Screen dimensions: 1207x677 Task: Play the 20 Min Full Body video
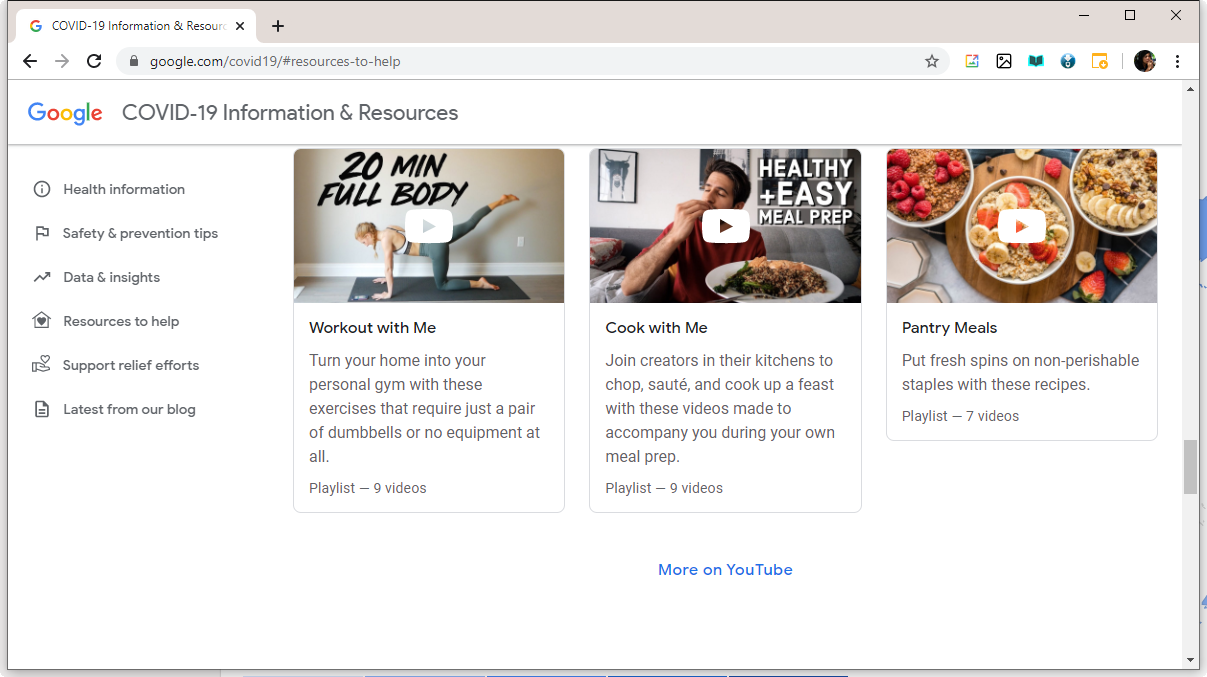(429, 226)
